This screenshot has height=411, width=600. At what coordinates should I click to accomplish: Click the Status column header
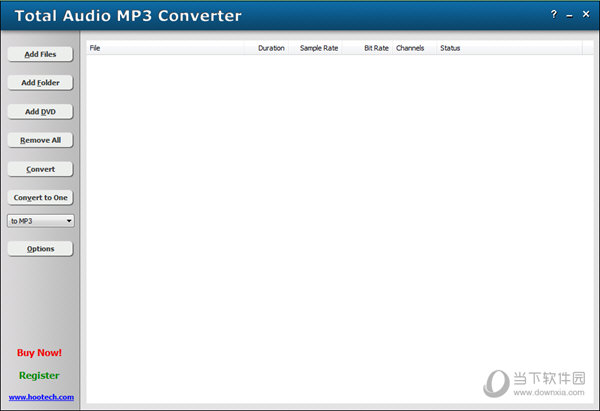coord(509,48)
